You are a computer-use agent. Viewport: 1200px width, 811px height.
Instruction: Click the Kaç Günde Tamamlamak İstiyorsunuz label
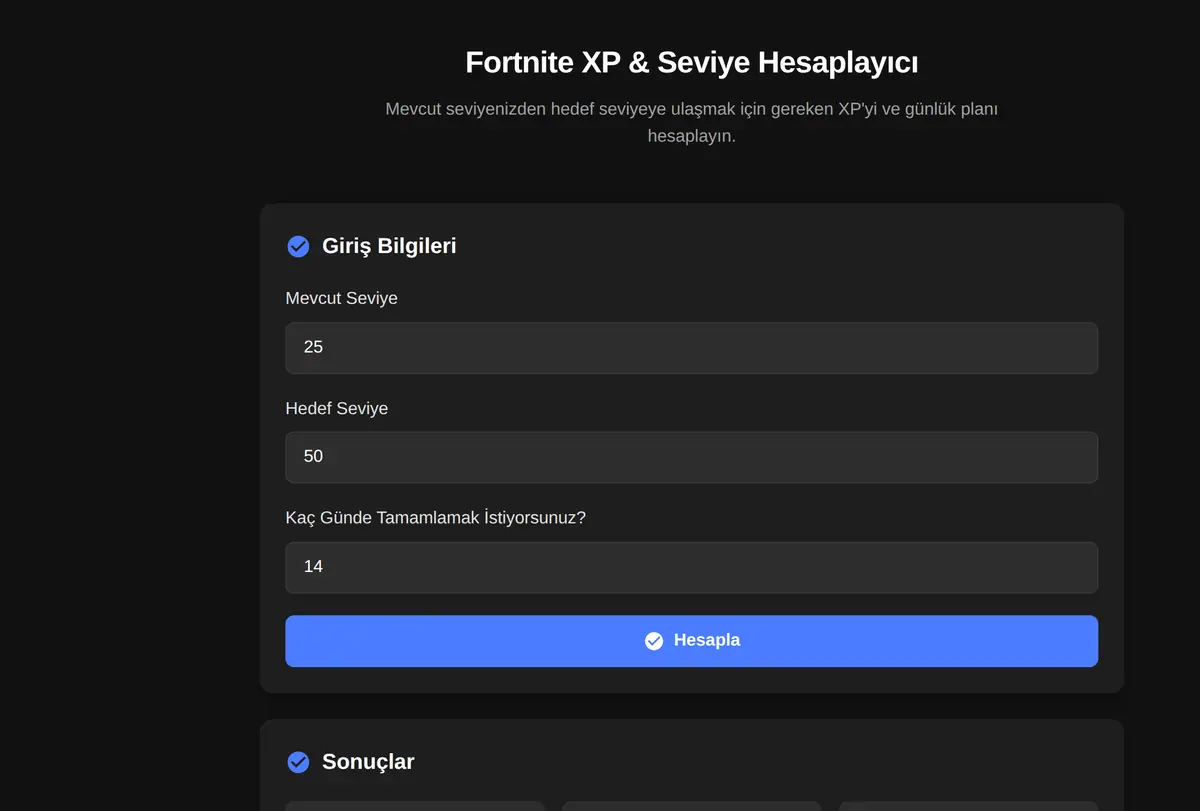tap(435, 518)
